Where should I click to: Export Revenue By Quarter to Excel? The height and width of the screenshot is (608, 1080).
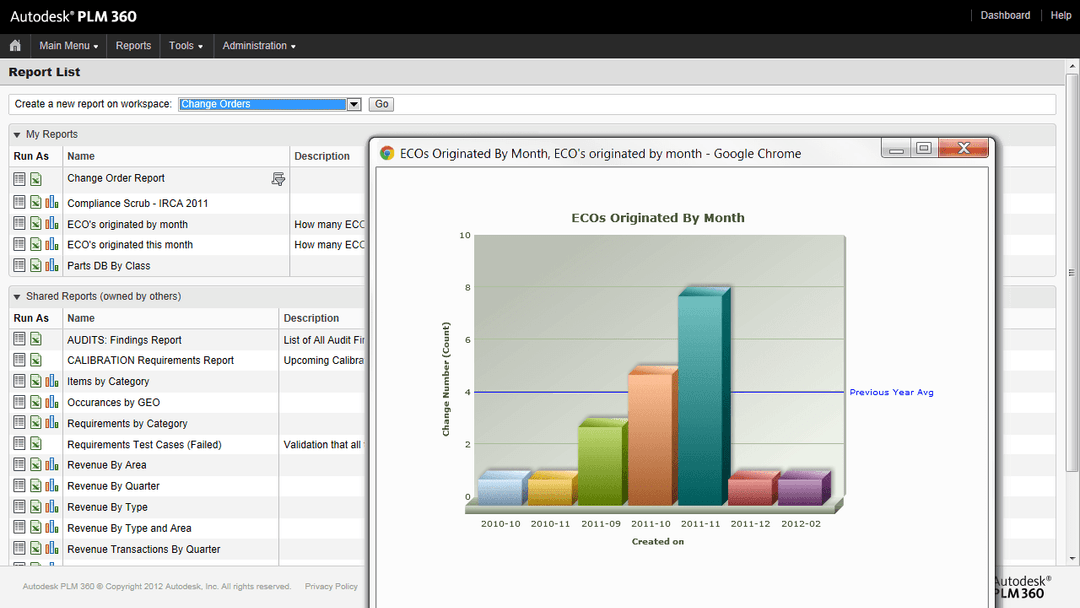[35, 486]
